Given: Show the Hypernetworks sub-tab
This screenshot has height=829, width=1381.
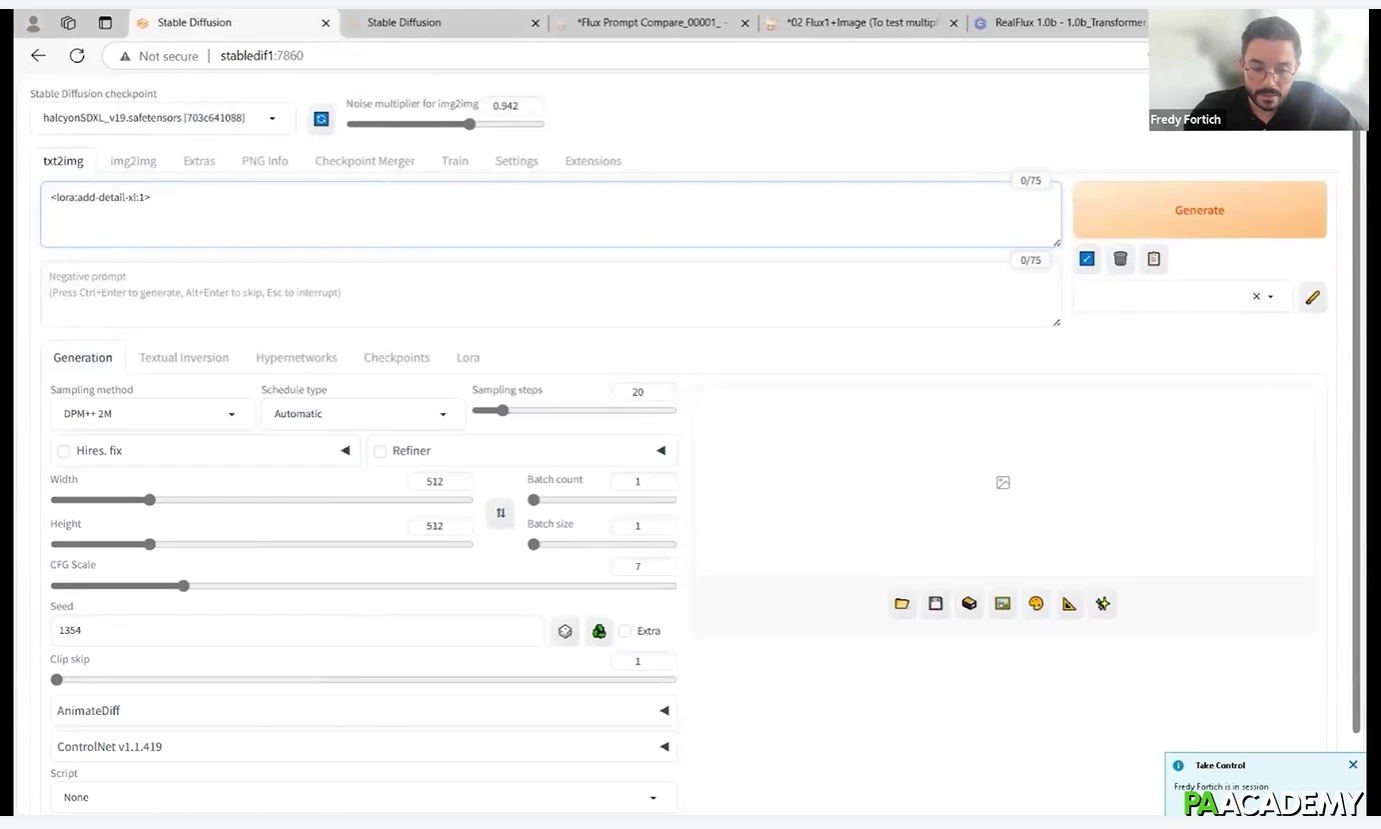Looking at the screenshot, I should pos(296,358).
